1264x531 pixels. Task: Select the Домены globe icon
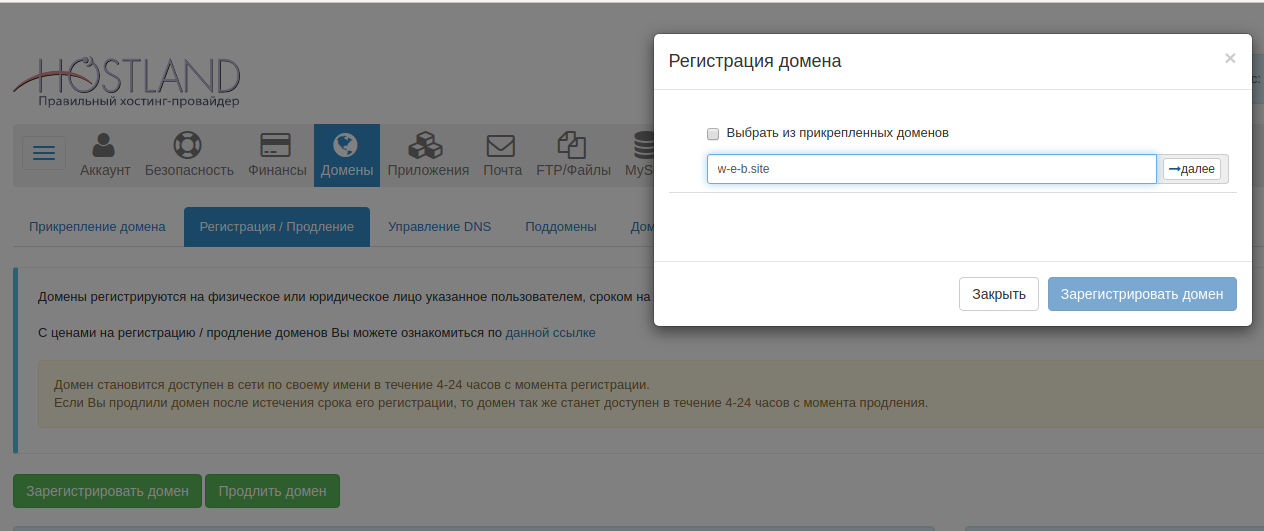pos(346,146)
